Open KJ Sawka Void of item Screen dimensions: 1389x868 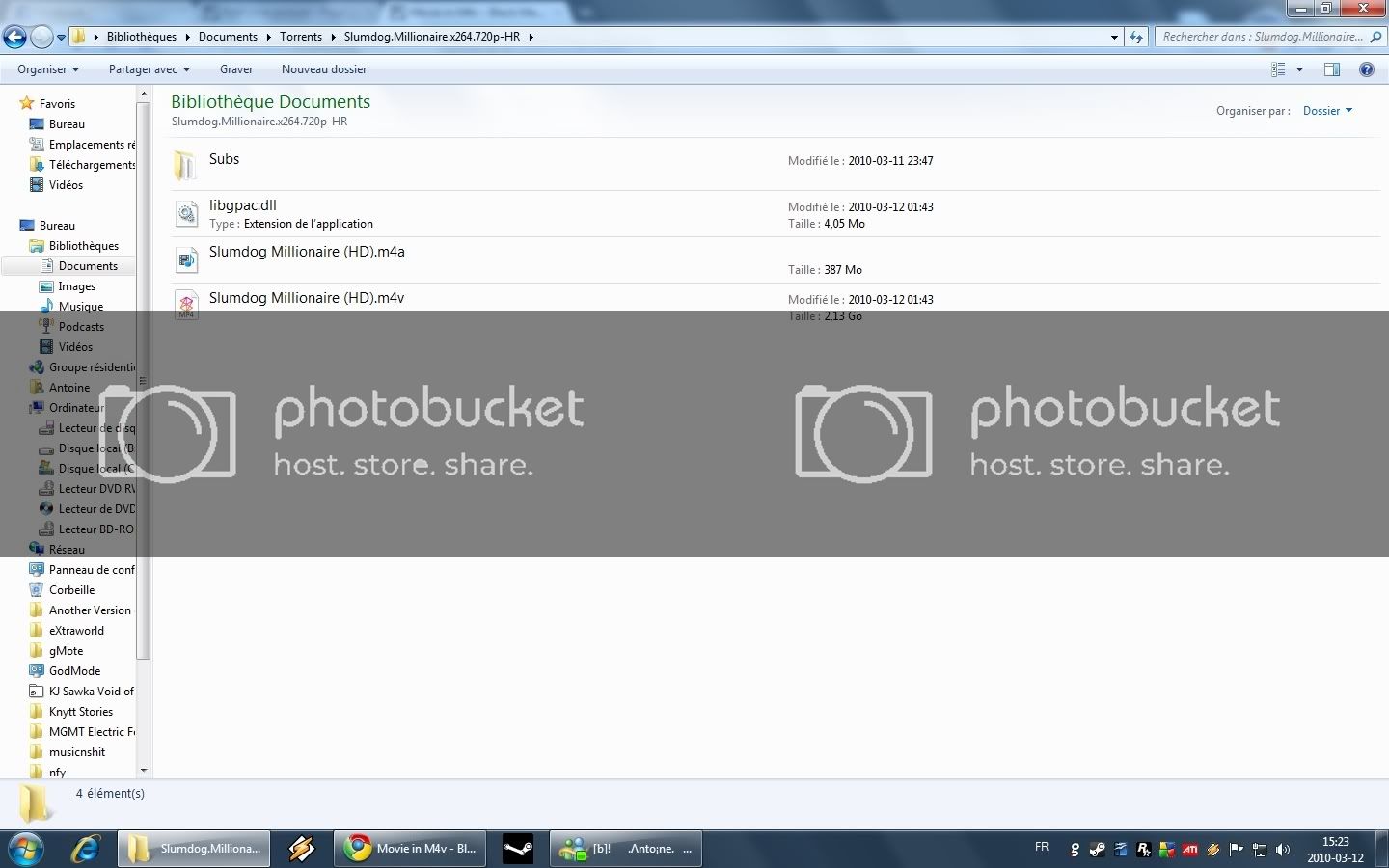pyautogui.click(x=91, y=692)
